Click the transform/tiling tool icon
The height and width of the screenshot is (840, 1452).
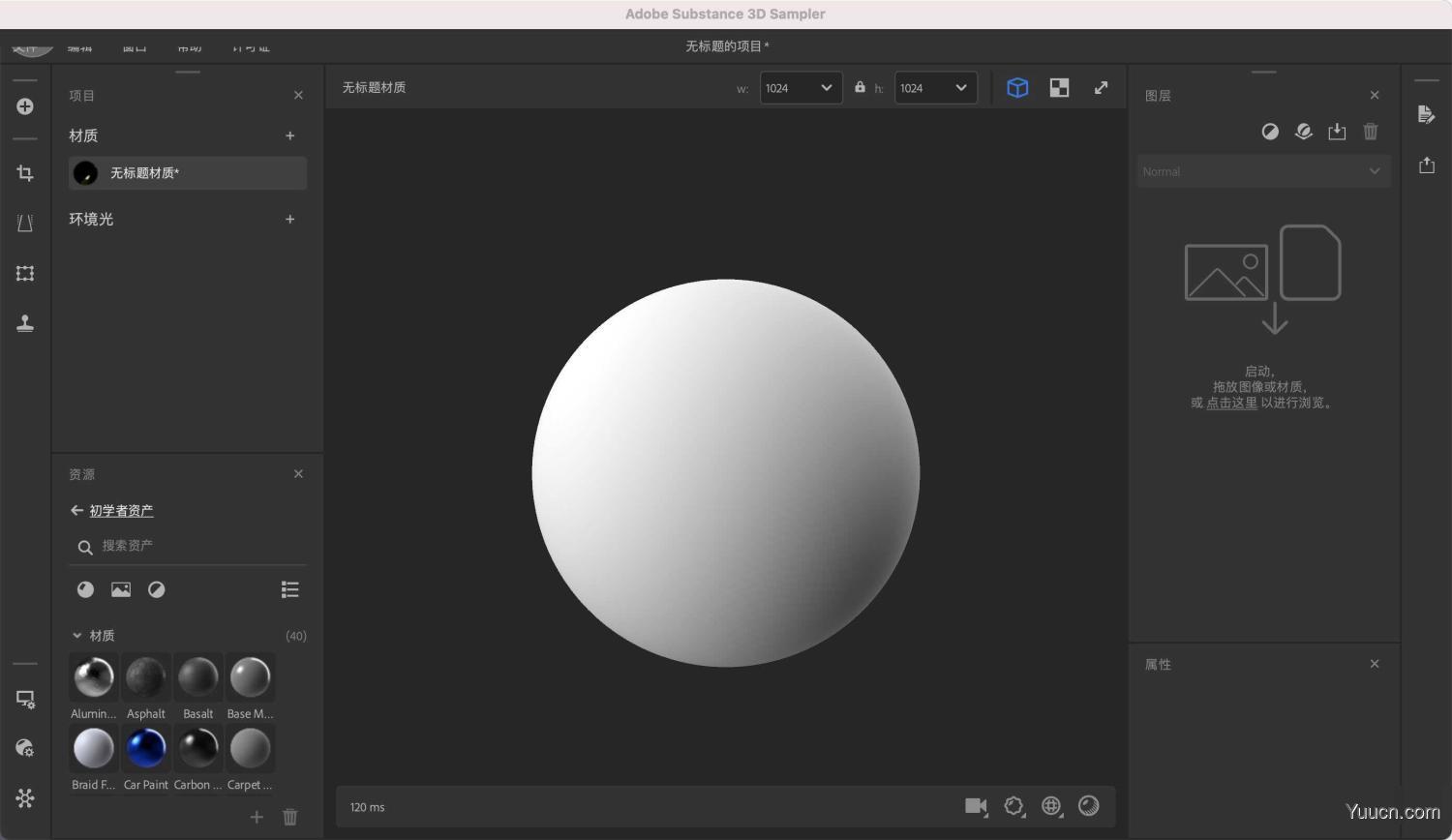(25, 274)
